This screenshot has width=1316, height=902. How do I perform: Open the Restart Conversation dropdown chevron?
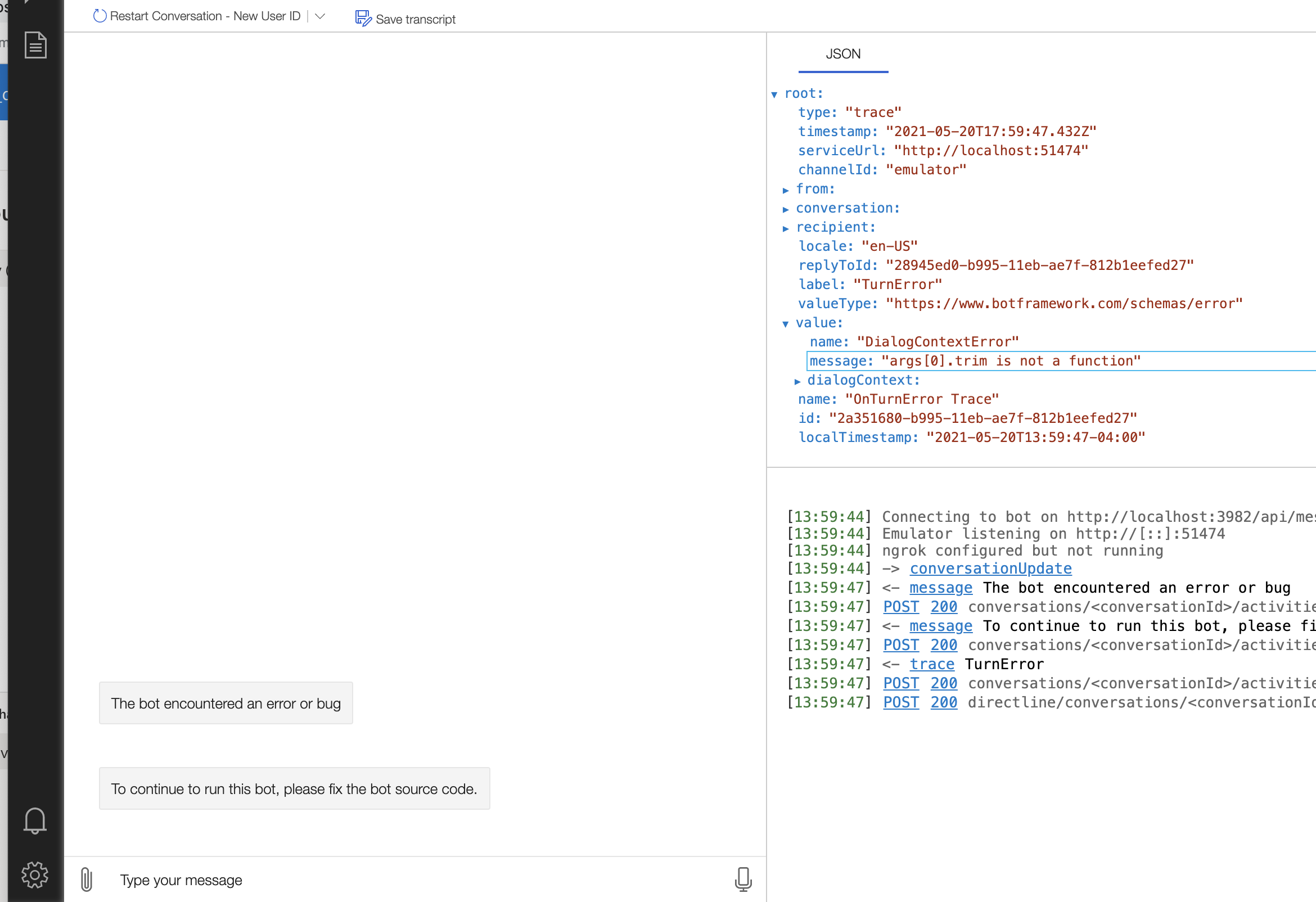(x=320, y=16)
